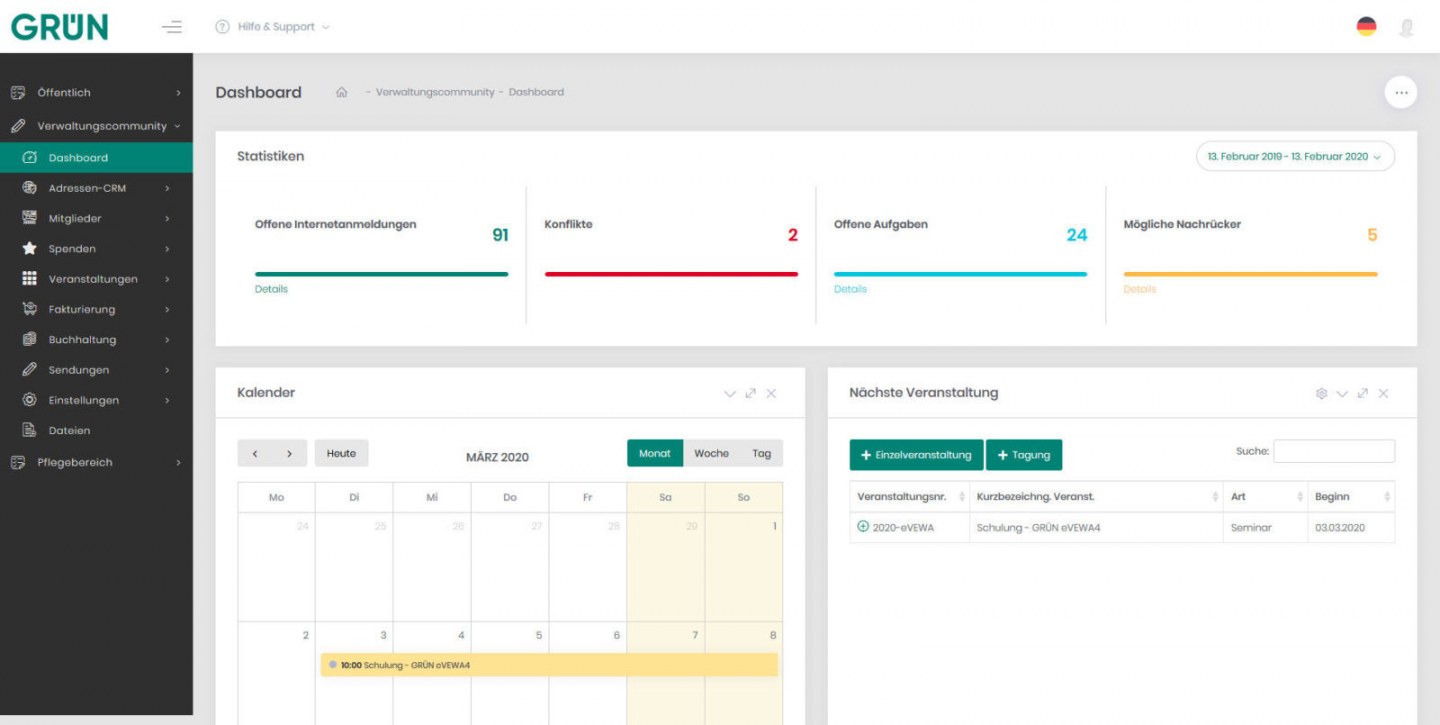Change language via the German flag icon
This screenshot has height=725, width=1440.
(x=1366, y=27)
